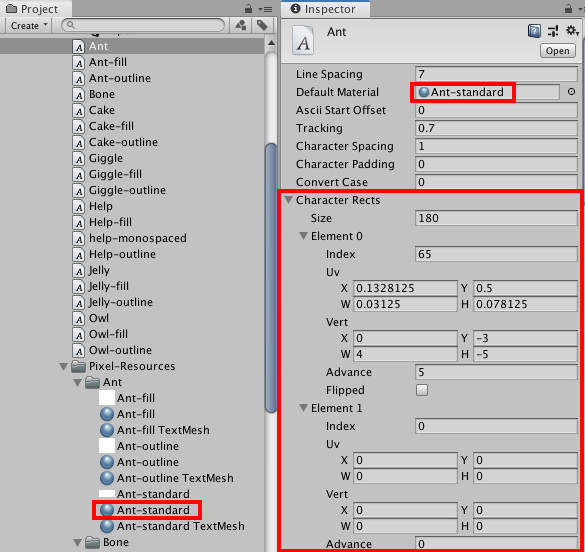Click the Inspector tab info icon
Screen dimensions: 585x552
pyautogui.click(x=295, y=9)
